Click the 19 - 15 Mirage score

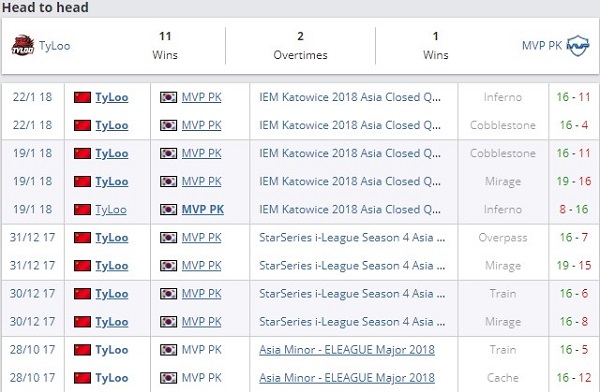coord(574,266)
